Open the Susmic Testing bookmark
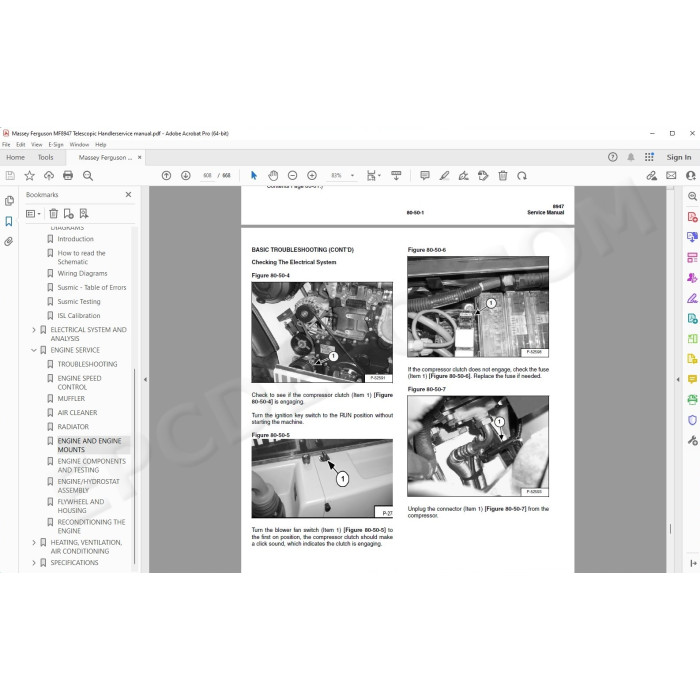 tap(79, 302)
